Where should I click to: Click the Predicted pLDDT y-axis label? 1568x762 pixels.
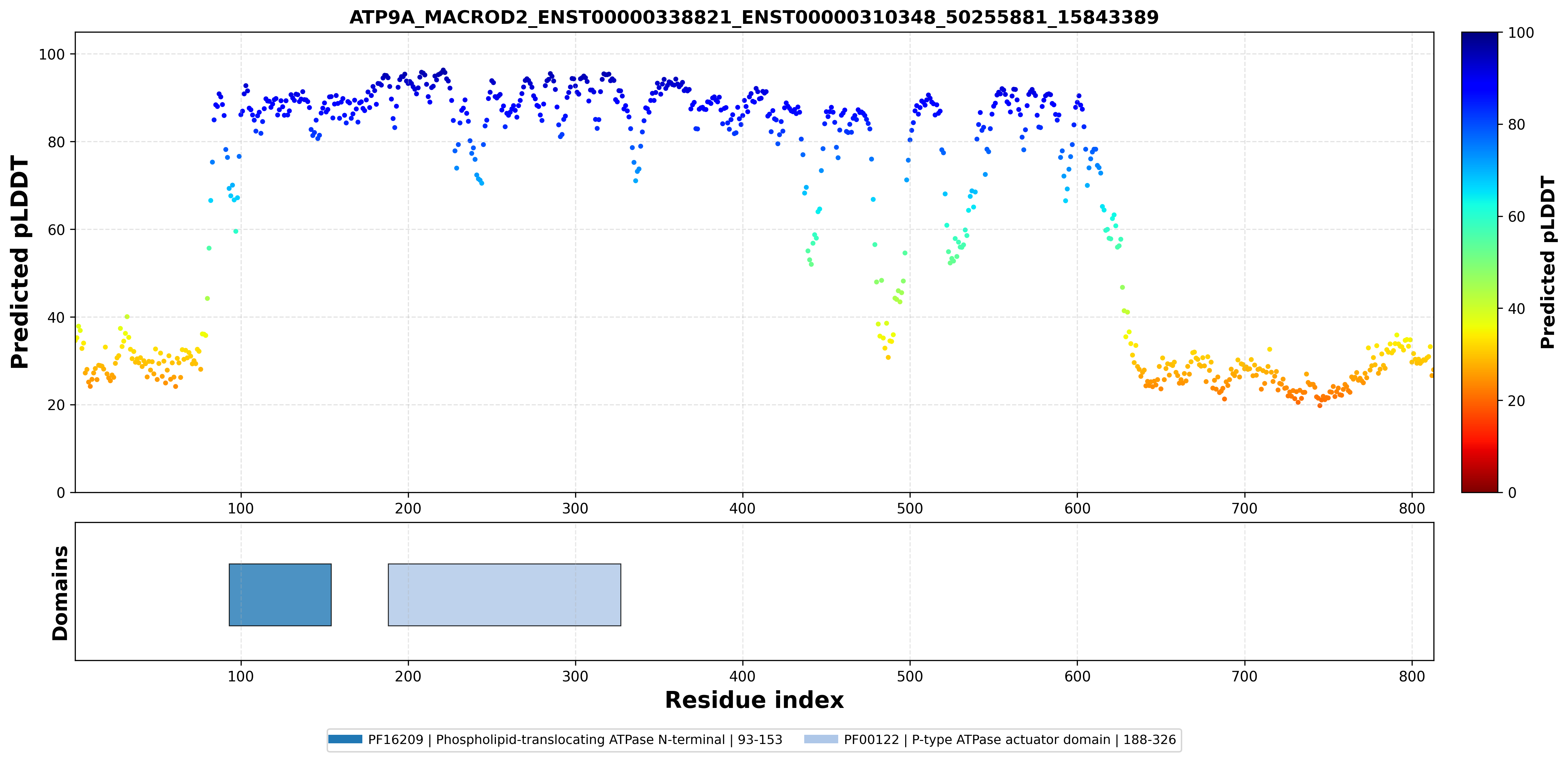[19, 263]
